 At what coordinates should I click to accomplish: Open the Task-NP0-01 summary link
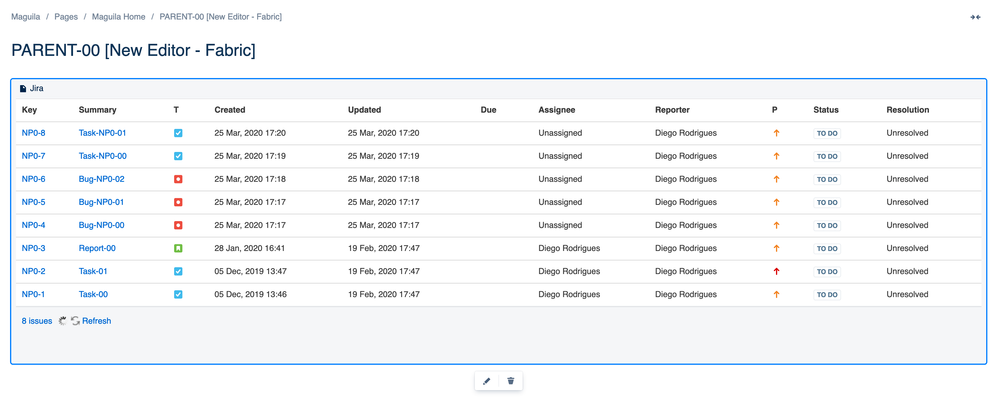(102, 134)
